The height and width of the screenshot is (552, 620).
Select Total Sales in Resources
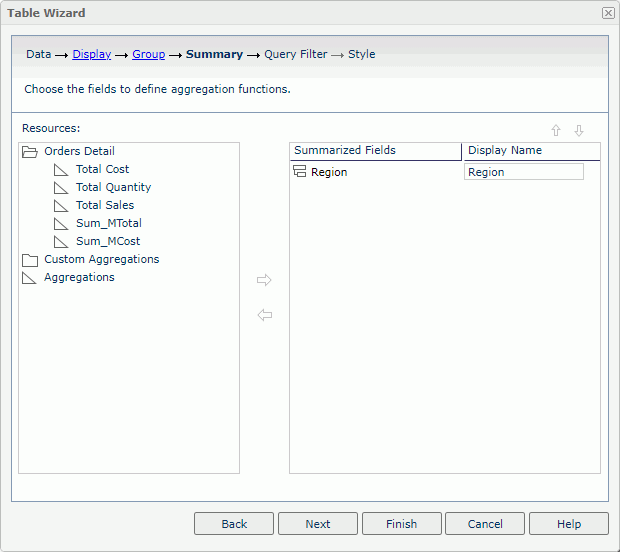click(105, 205)
